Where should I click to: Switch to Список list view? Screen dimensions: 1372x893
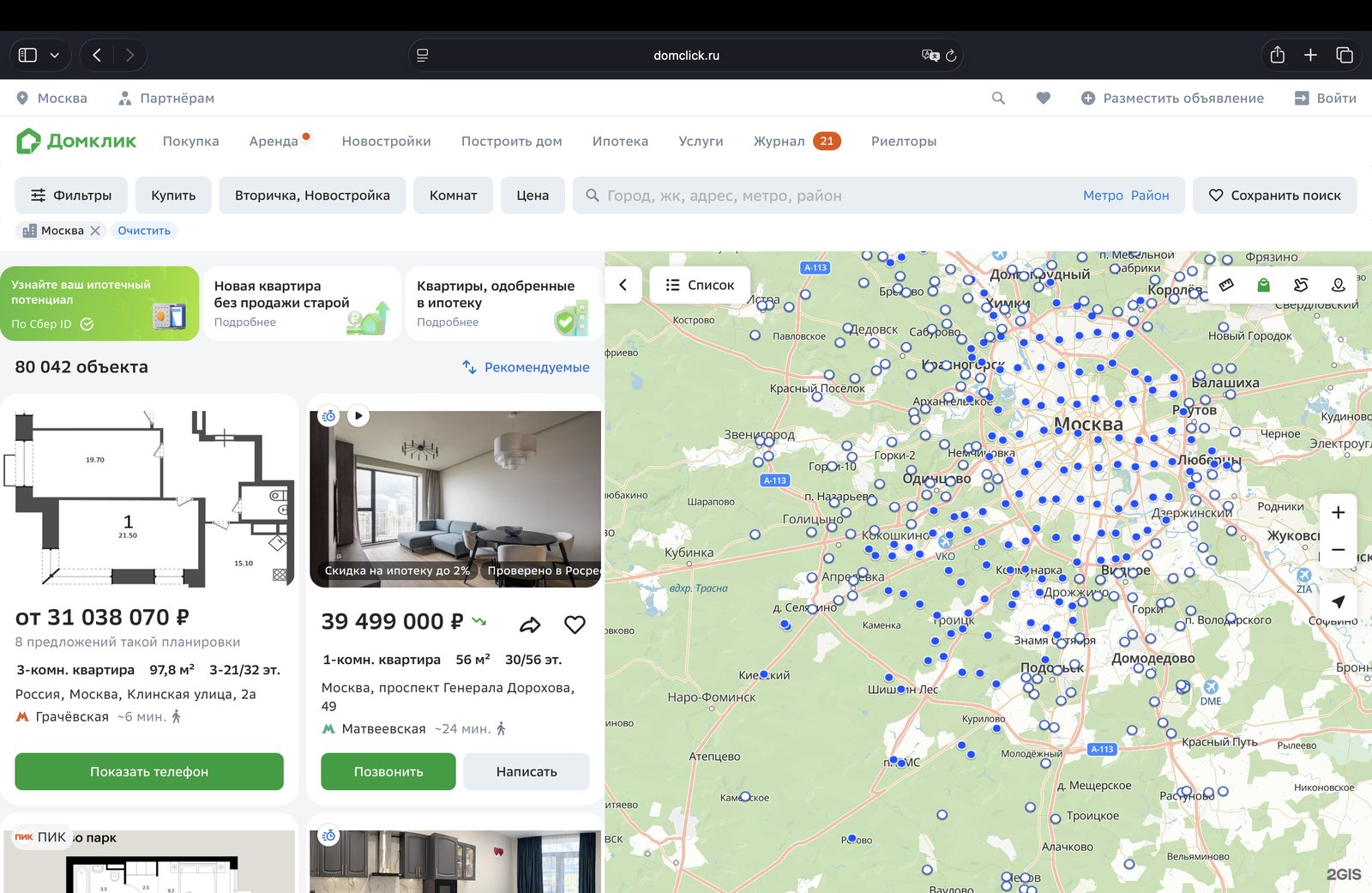click(700, 285)
